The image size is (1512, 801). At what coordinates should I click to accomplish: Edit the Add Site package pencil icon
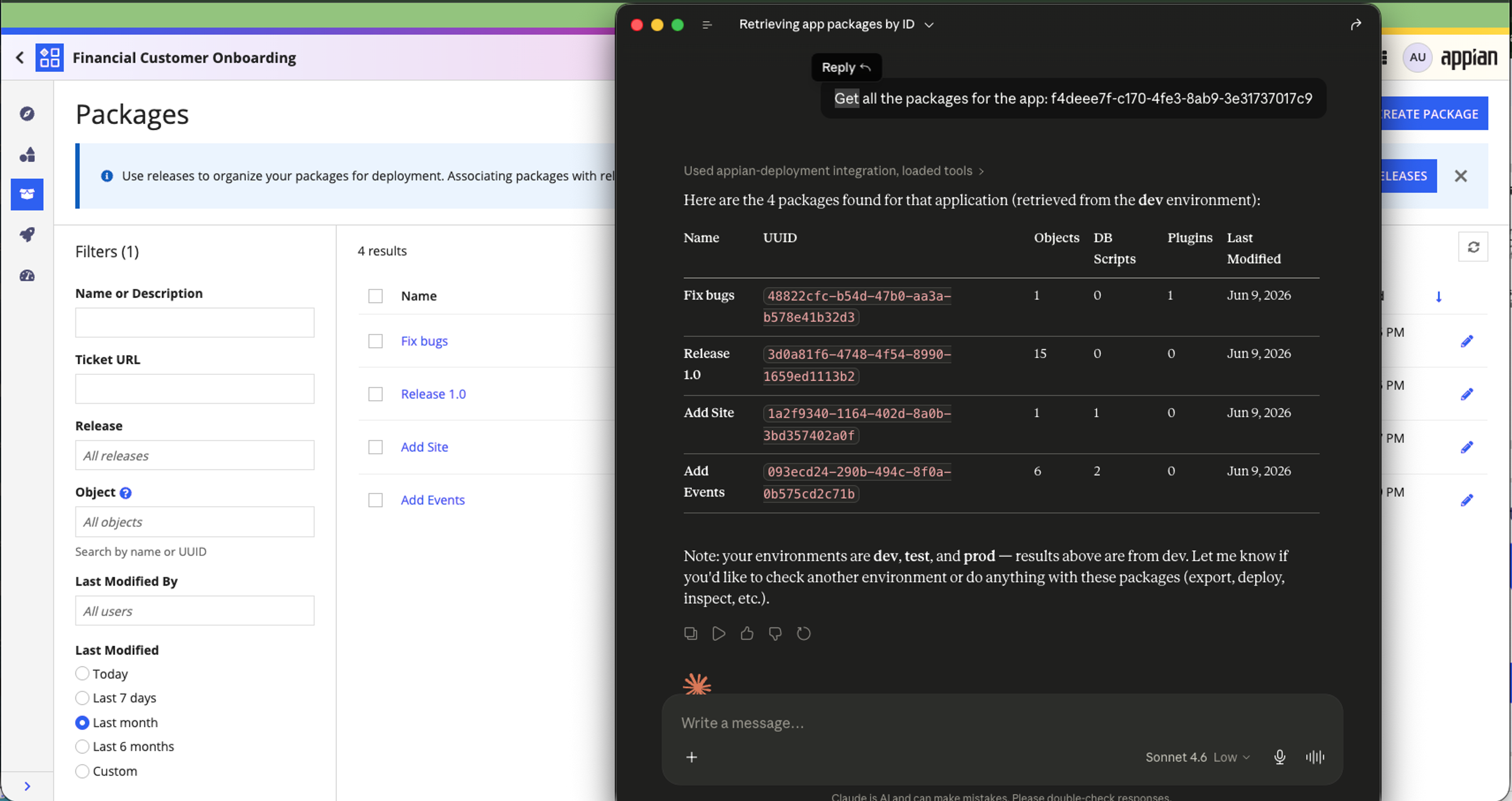(x=1467, y=447)
